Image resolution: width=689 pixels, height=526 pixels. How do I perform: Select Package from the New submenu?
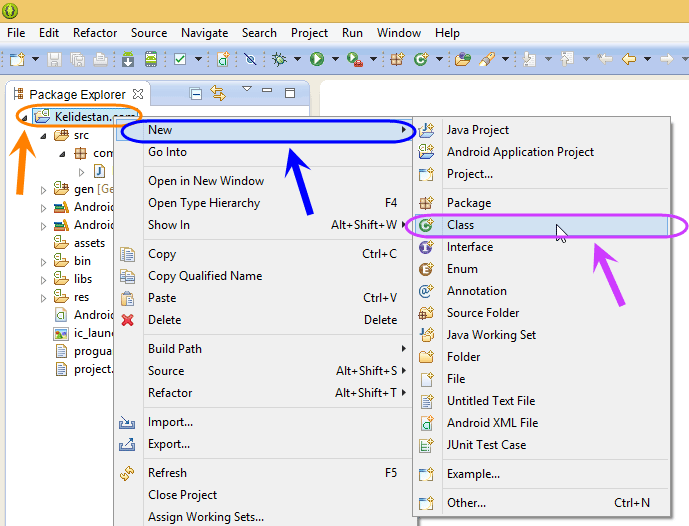pyautogui.click(x=541, y=203)
